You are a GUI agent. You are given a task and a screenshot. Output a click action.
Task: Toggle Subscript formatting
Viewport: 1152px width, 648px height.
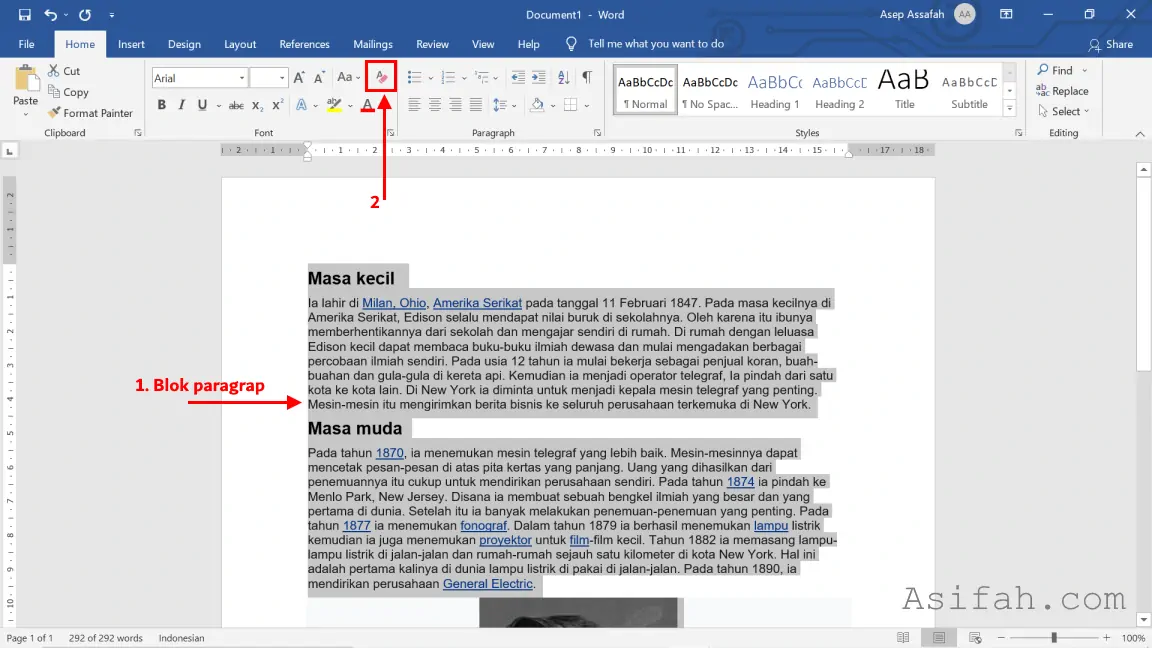tap(257, 106)
